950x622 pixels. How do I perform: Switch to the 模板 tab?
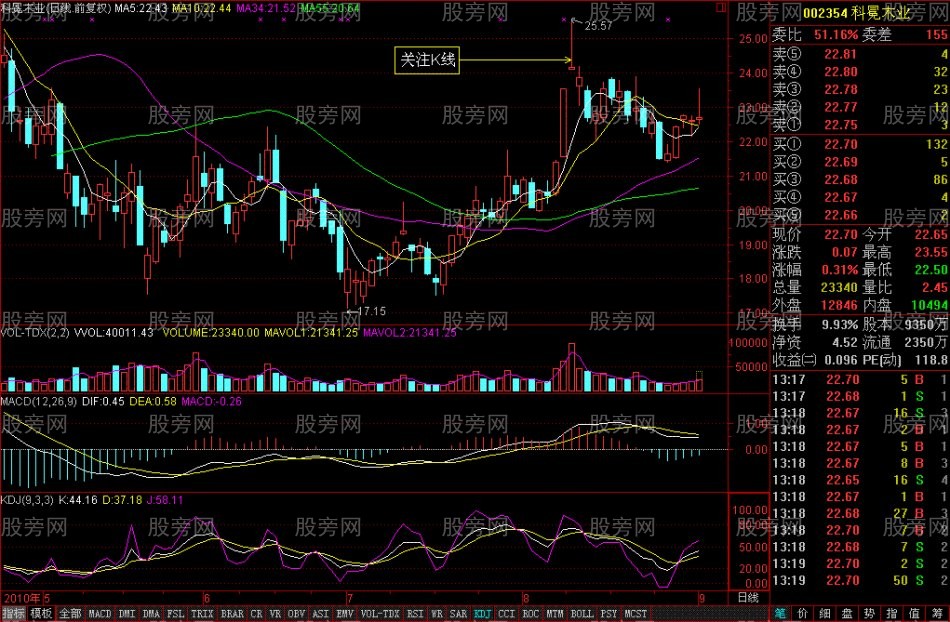click(x=41, y=614)
